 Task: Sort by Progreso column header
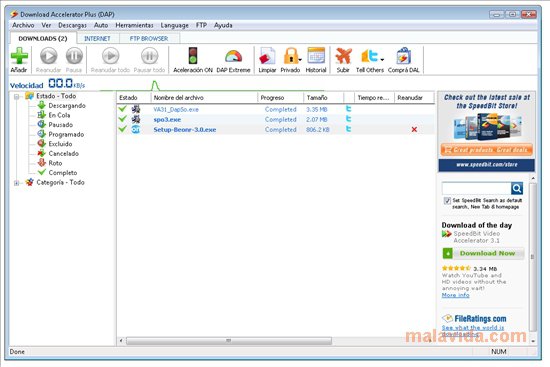280,98
